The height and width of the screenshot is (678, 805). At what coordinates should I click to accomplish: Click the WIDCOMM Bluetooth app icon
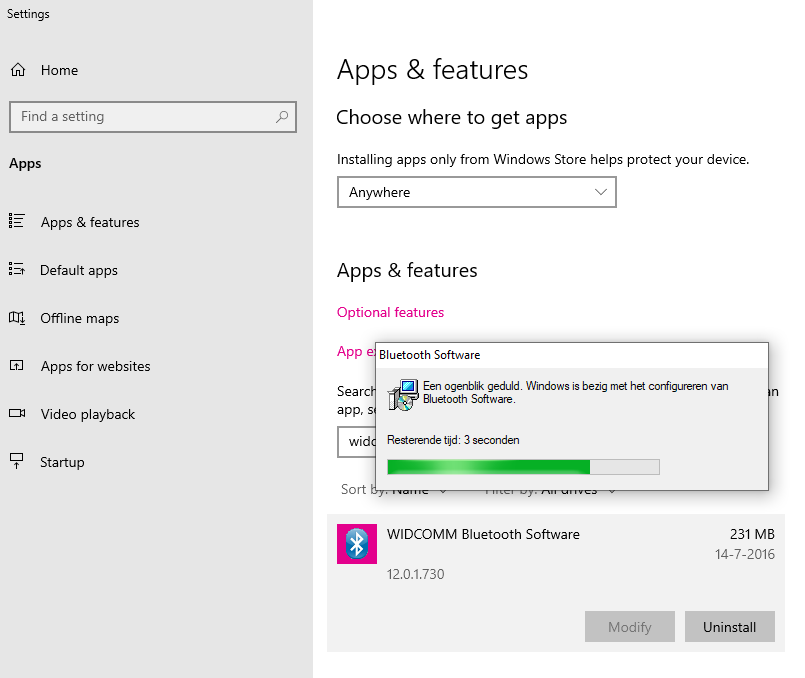[357, 544]
